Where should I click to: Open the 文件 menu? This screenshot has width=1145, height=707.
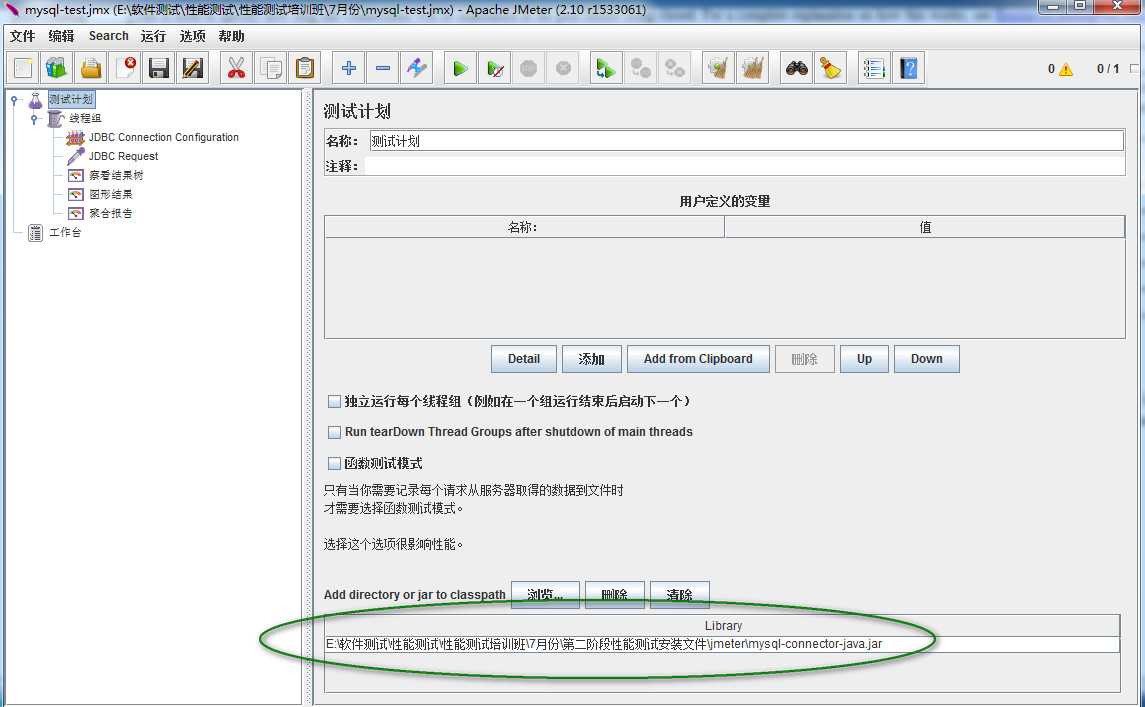[x=22, y=36]
